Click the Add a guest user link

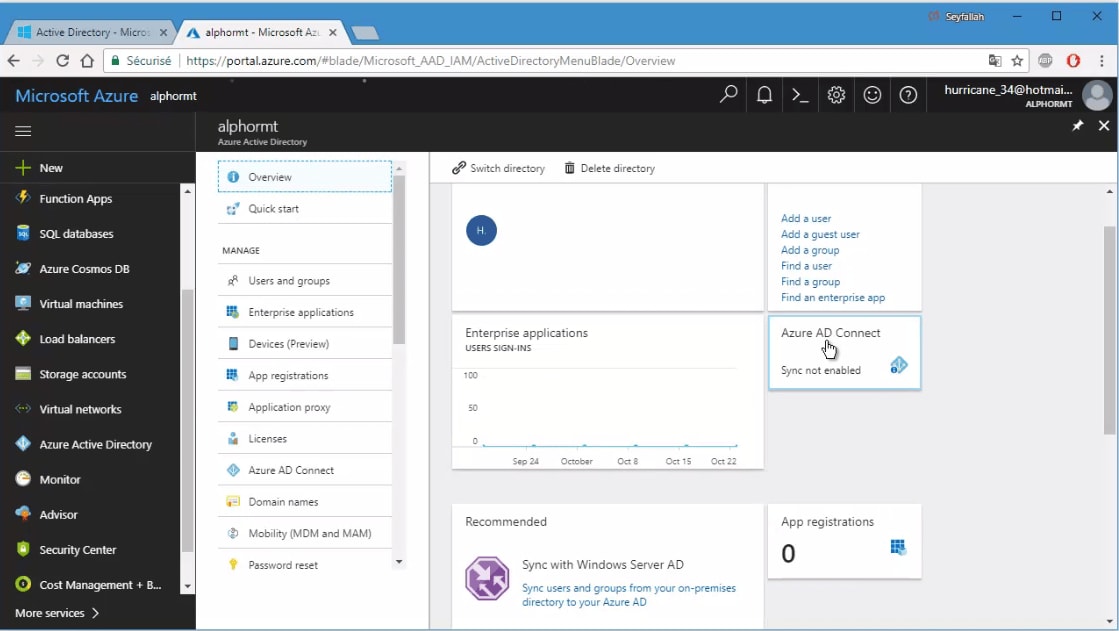coord(821,234)
